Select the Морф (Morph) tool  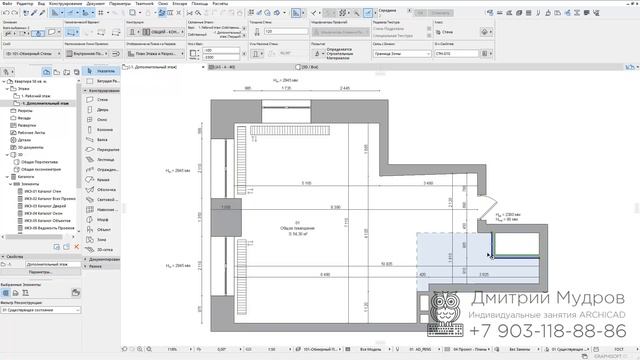pos(101,220)
